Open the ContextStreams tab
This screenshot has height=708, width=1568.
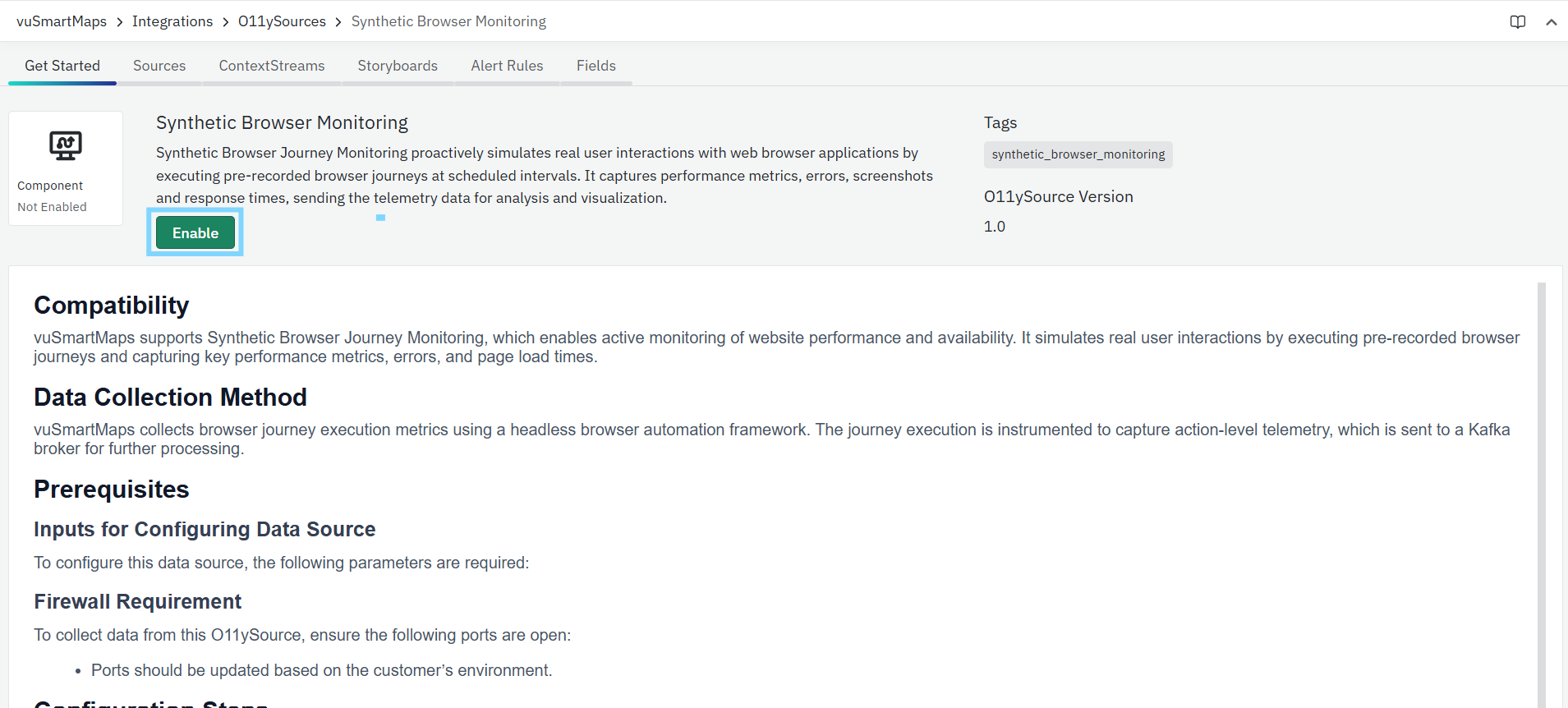(272, 66)
